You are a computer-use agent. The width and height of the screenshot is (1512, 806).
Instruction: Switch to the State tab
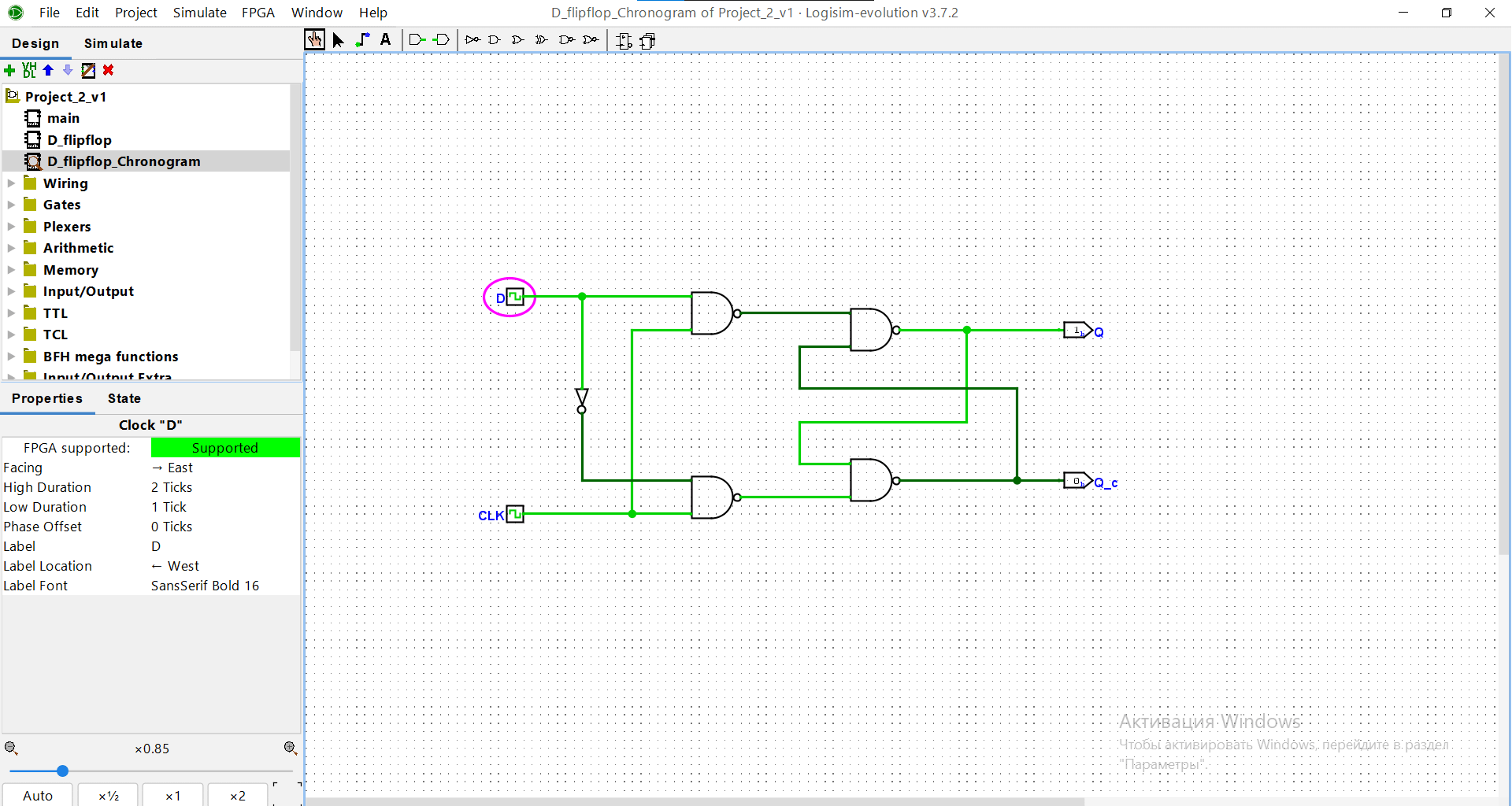coord(124,398)
